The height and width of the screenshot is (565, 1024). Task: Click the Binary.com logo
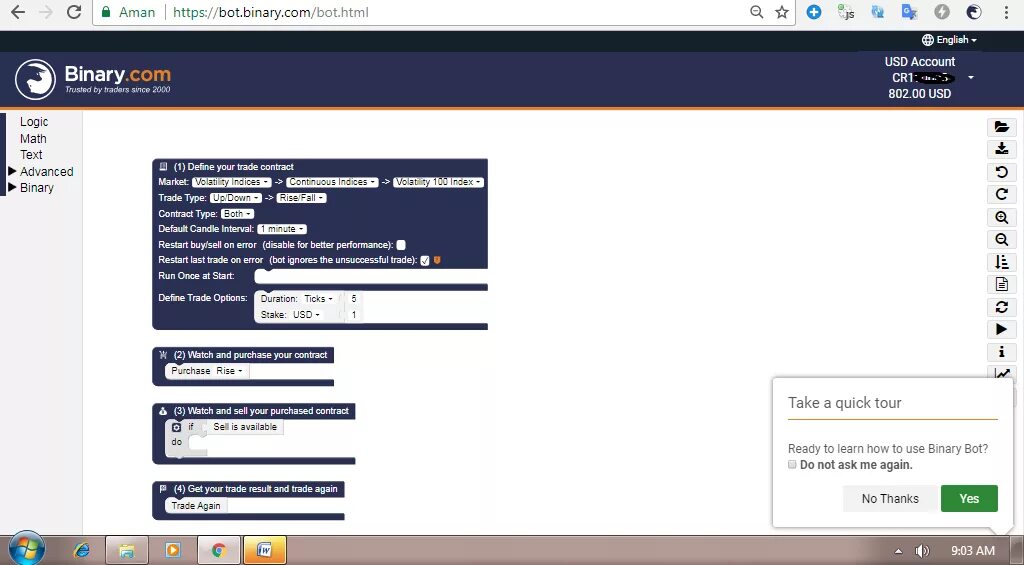(x=93, y=80)
